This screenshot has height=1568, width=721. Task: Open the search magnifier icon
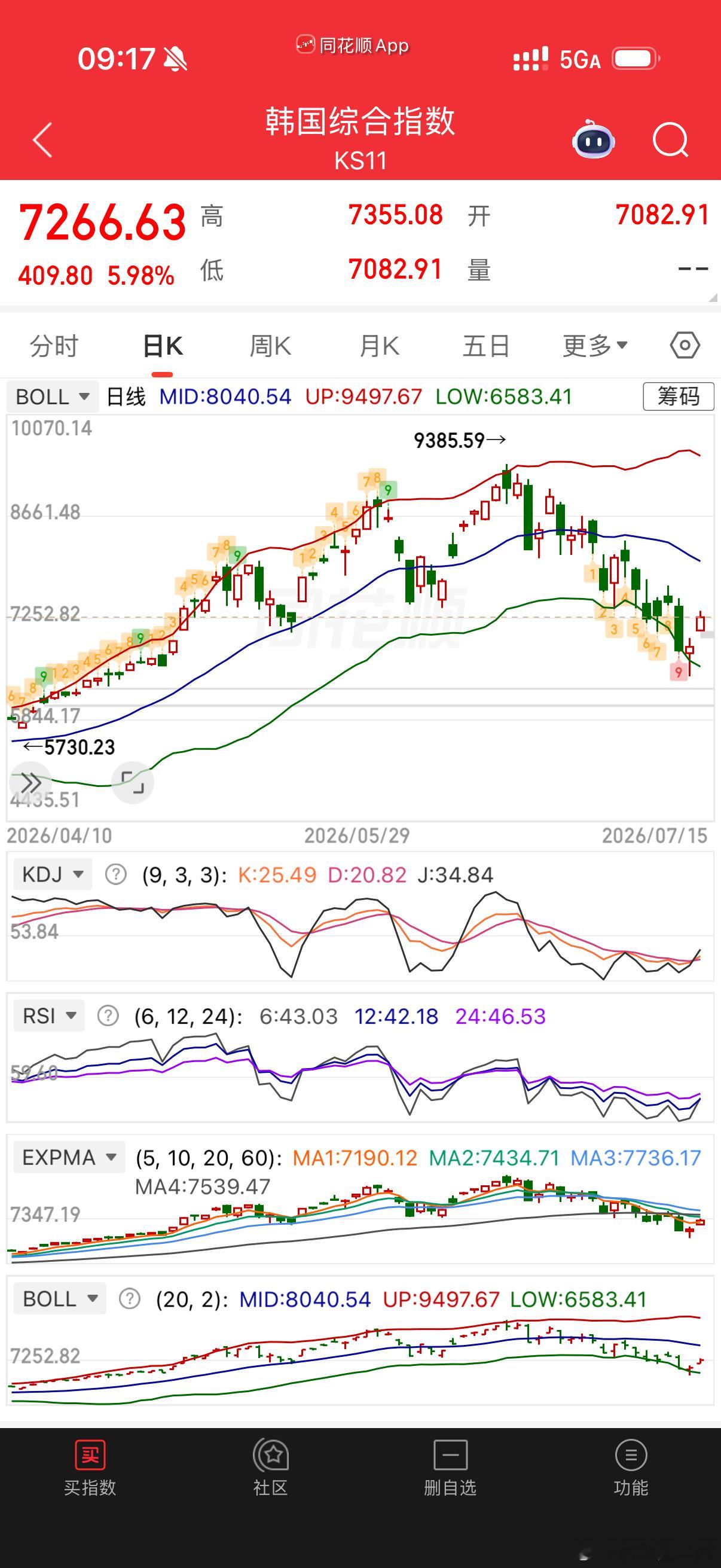pyautogui.click(x=671, y=140)
